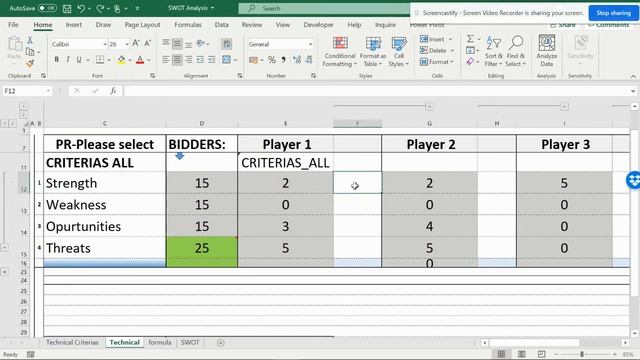Open the Developer ribbon tab
This screenshot has height=360, width=640.
point(318,25)
